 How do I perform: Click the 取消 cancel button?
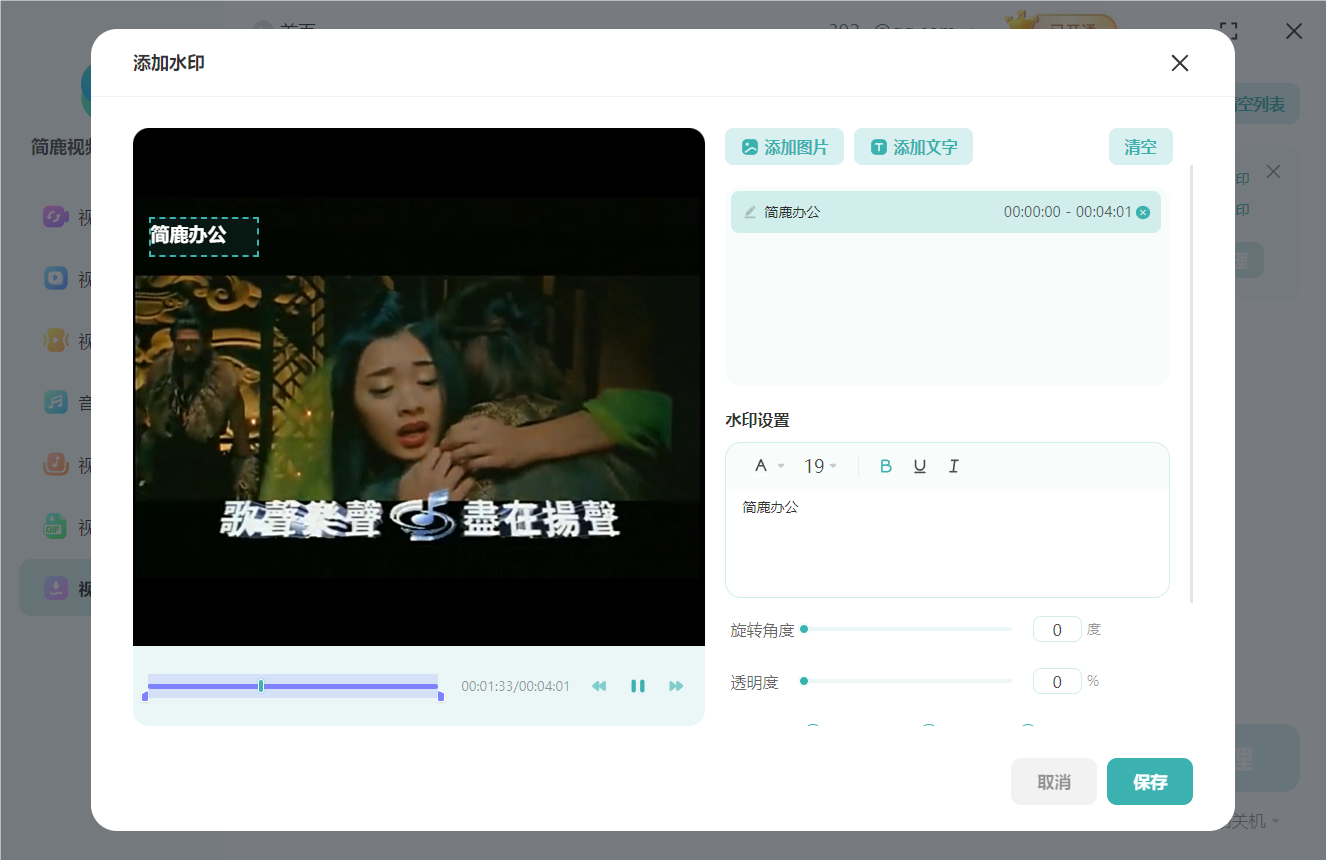pyautogui.click(x=1053, y=782)
